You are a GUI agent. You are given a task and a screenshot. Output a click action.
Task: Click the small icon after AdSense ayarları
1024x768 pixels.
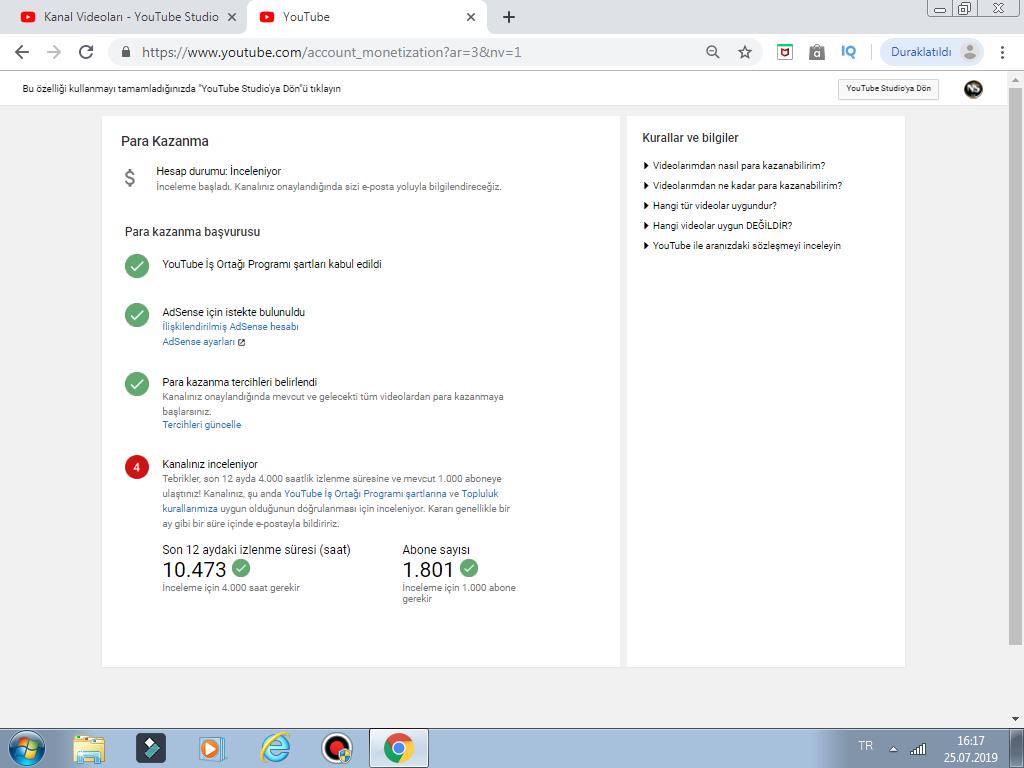(x=242, y=342)
